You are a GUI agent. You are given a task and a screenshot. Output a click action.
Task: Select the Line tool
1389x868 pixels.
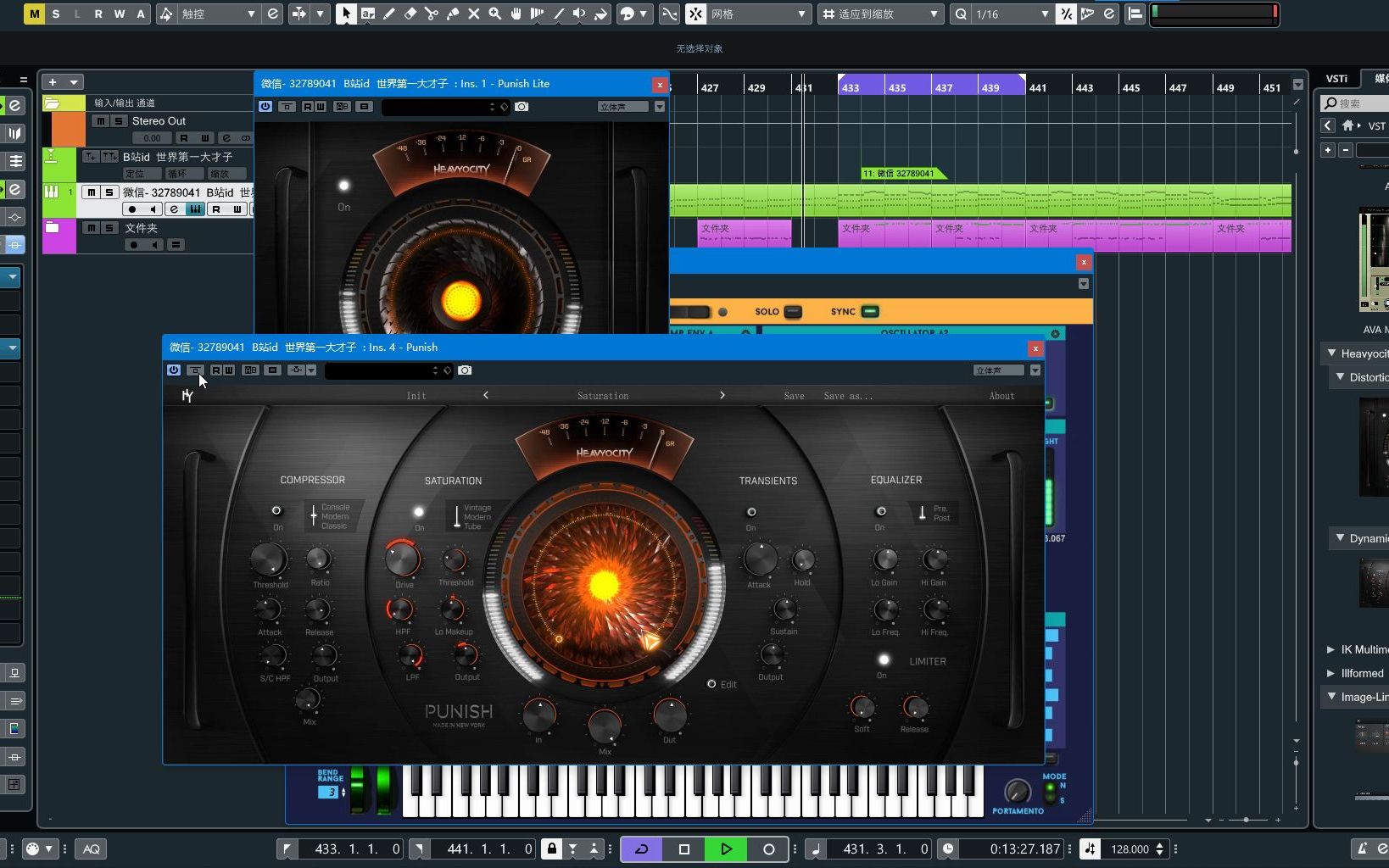pyautogui.click(x=559, y=14)
